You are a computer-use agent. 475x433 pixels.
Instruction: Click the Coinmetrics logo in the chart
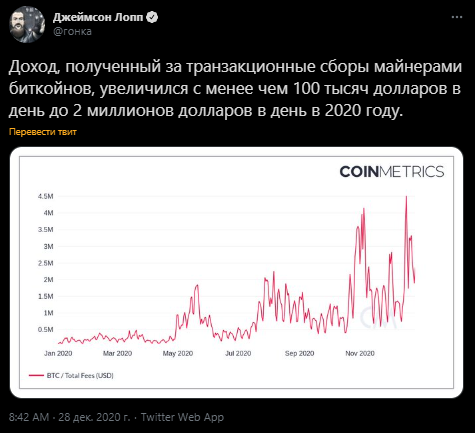(x=392, y=172)
